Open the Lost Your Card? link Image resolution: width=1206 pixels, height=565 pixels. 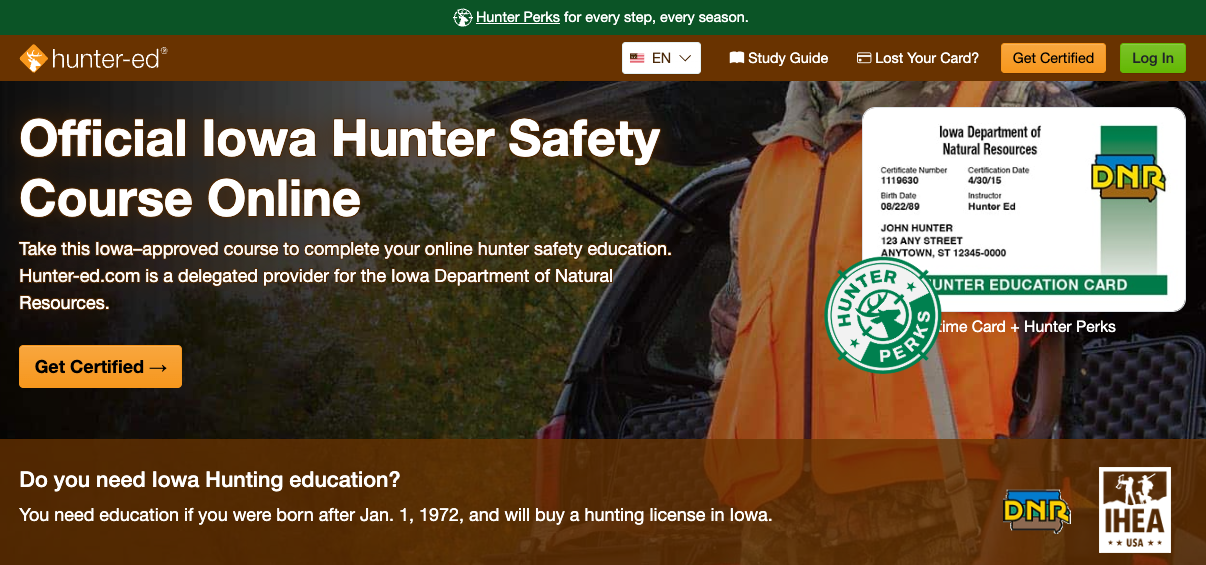918,58
